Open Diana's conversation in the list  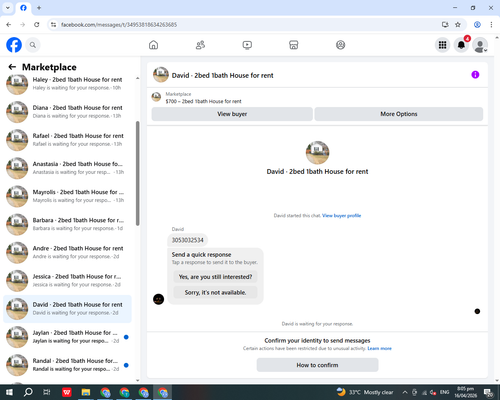coord(68,112)
